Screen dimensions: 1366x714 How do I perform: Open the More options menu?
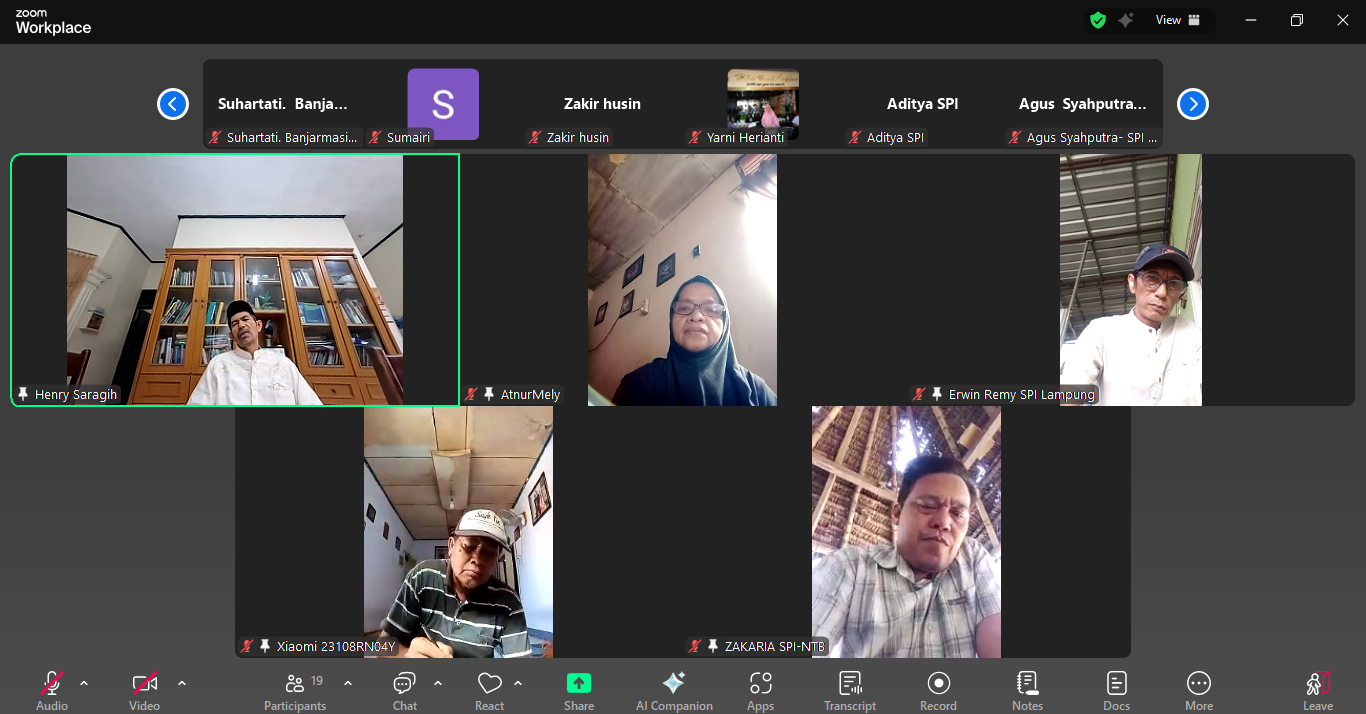1198,690
